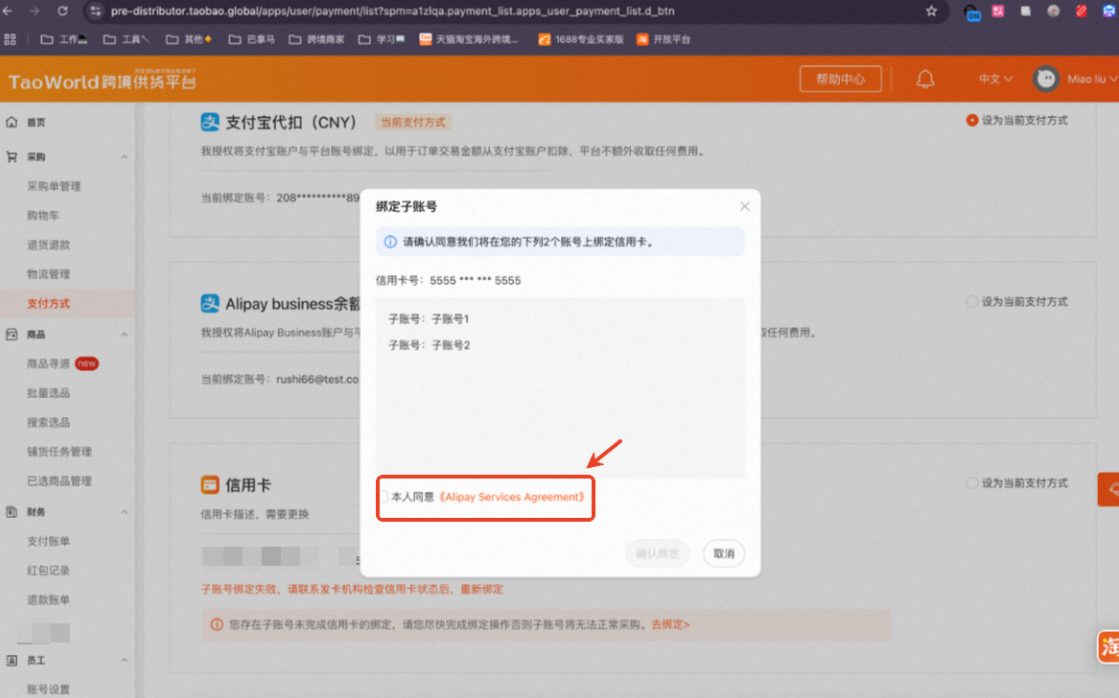Click the 去绑定 link in the warning
Viewport: 1119px width, 698px height.
(x=670, y=624)
